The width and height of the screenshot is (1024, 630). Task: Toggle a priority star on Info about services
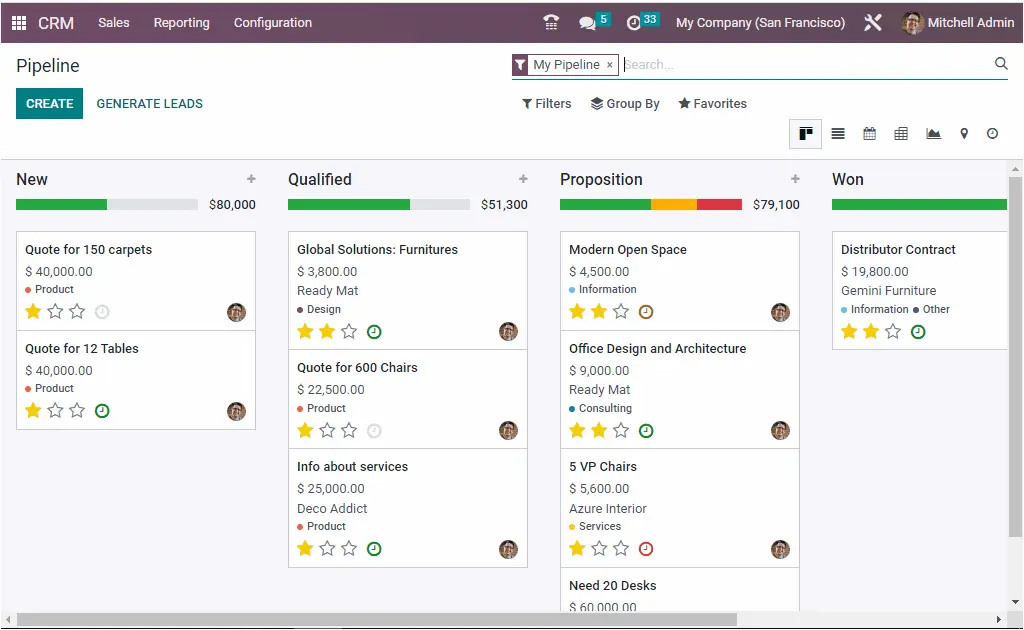(x=306, y=548)
